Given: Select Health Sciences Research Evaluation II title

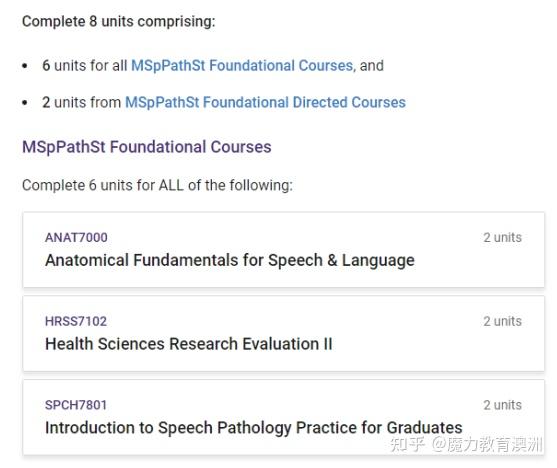Looking at the screenshot, I should tap(189, 344).
